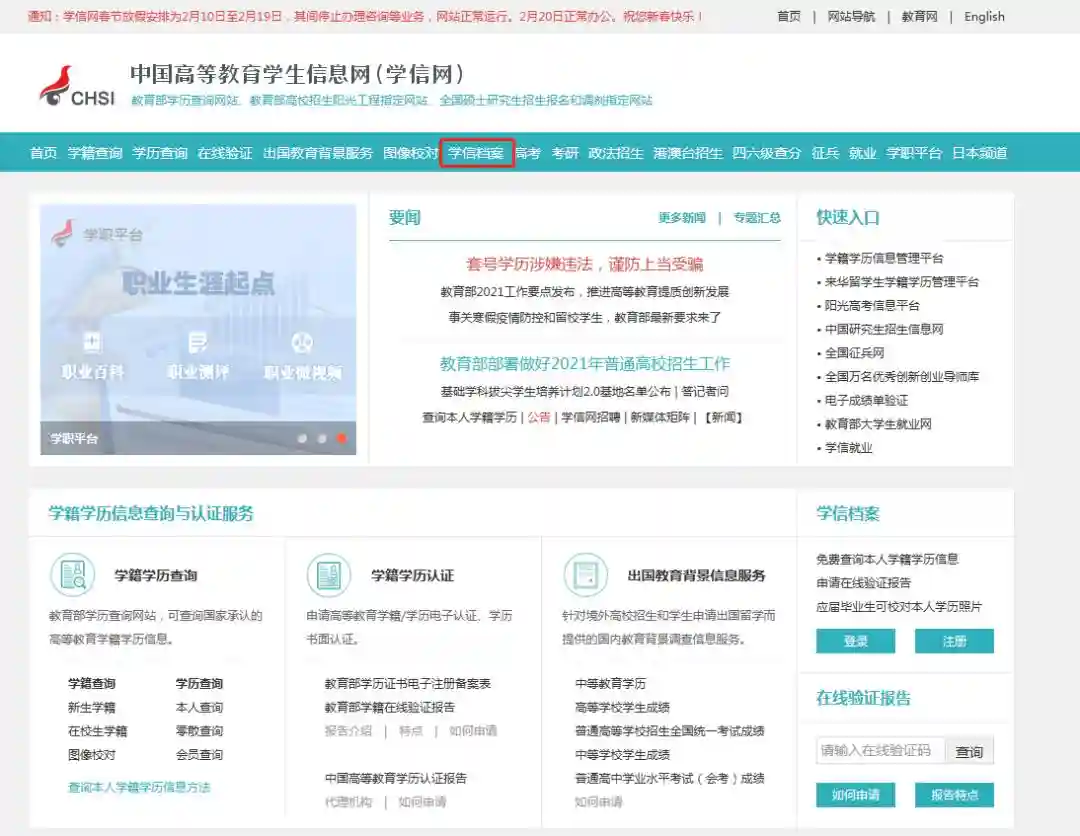Switch the site language via the English link

984,17
